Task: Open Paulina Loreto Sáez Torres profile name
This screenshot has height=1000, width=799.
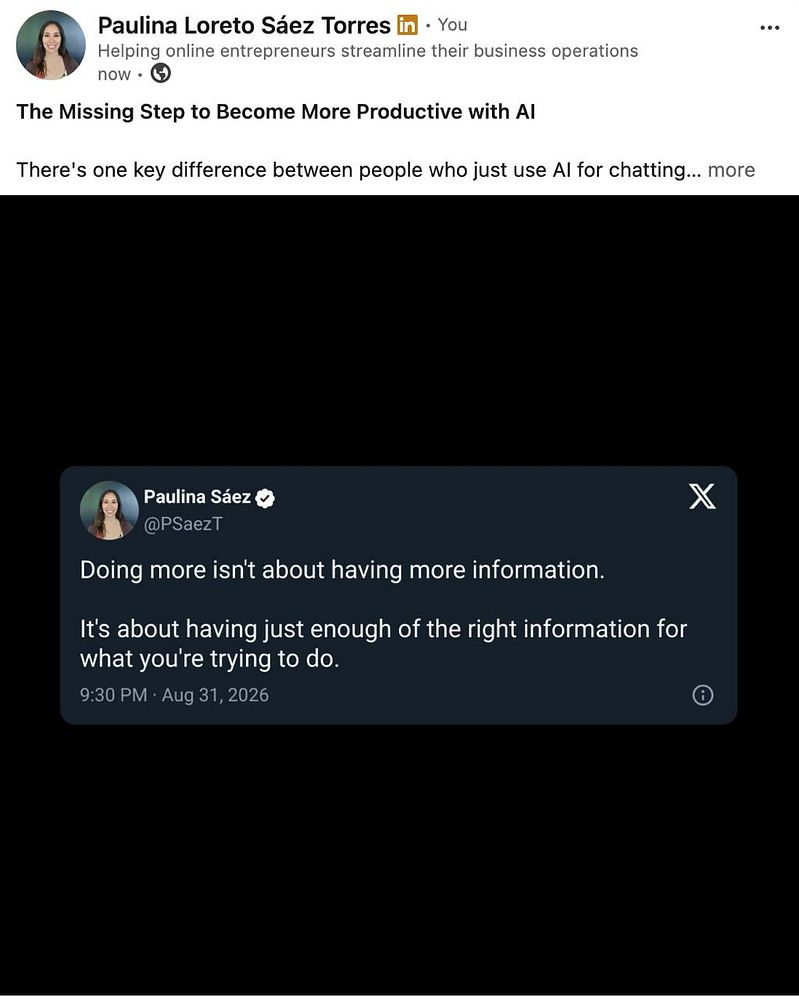Action: [244, 26]
